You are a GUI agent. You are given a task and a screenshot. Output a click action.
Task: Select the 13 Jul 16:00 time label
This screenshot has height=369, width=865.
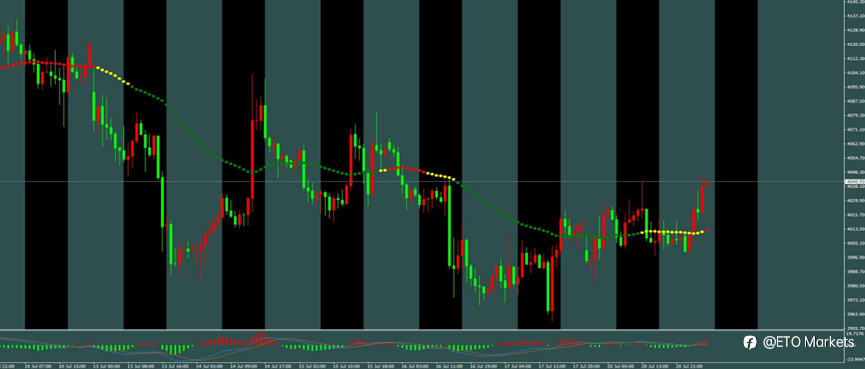pos(175,366)
